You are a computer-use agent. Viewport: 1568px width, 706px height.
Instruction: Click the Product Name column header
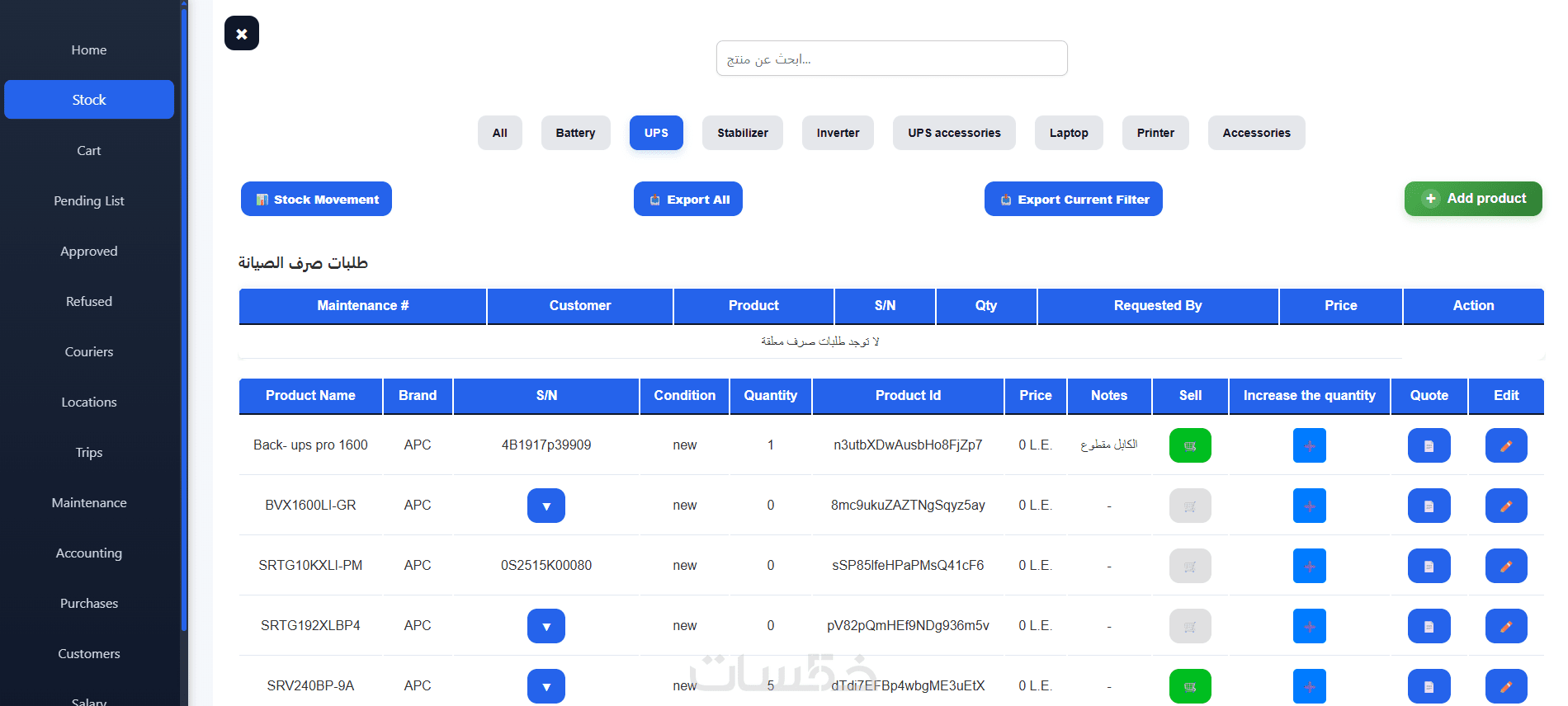click(310, 396)
